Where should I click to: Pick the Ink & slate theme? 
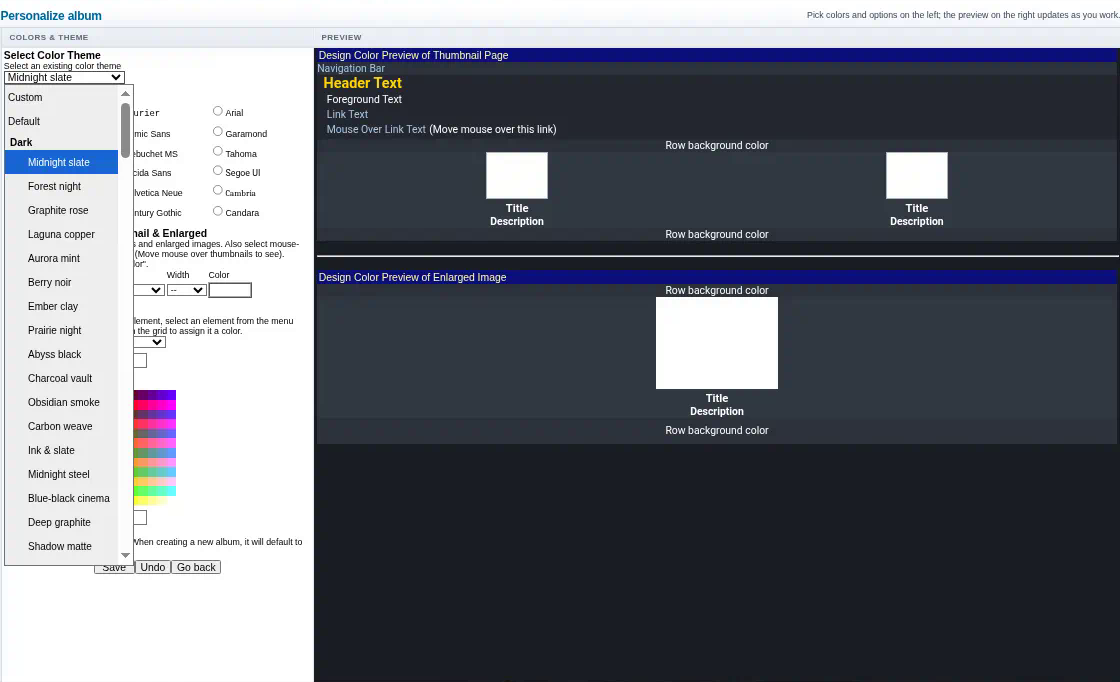click(61, 451)
